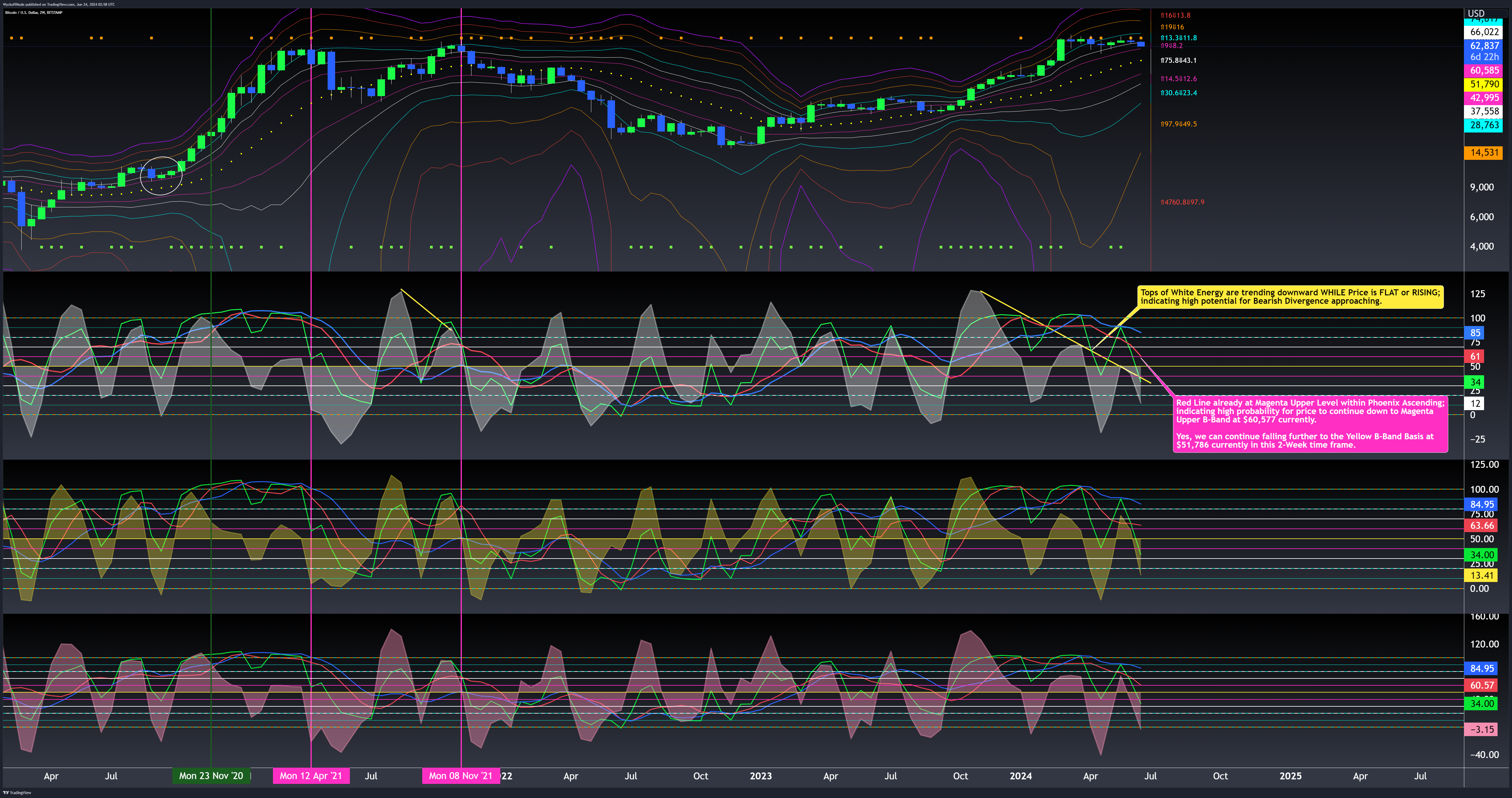Click the 9,000 price axis tick
This screenshot has height=798, width=1512.
tap(1481, 187)
